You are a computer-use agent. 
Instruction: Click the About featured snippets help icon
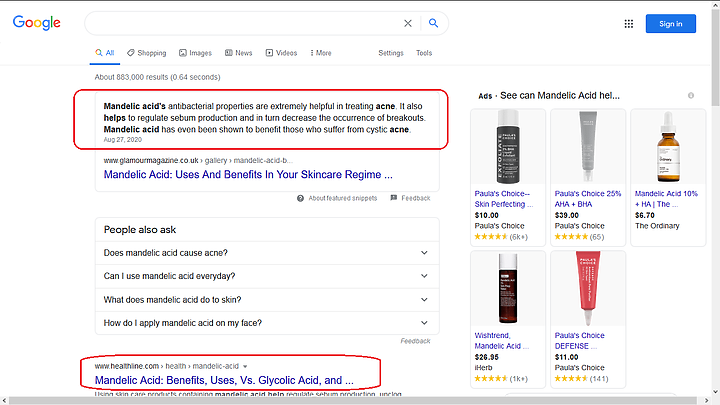pos(300,198)
